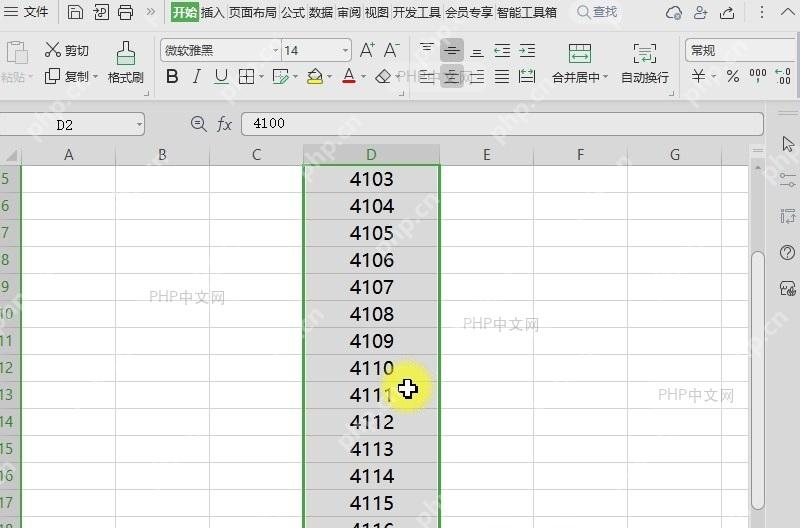Apply the red font color
Screen dimensions: 800x528
(349, 77)
